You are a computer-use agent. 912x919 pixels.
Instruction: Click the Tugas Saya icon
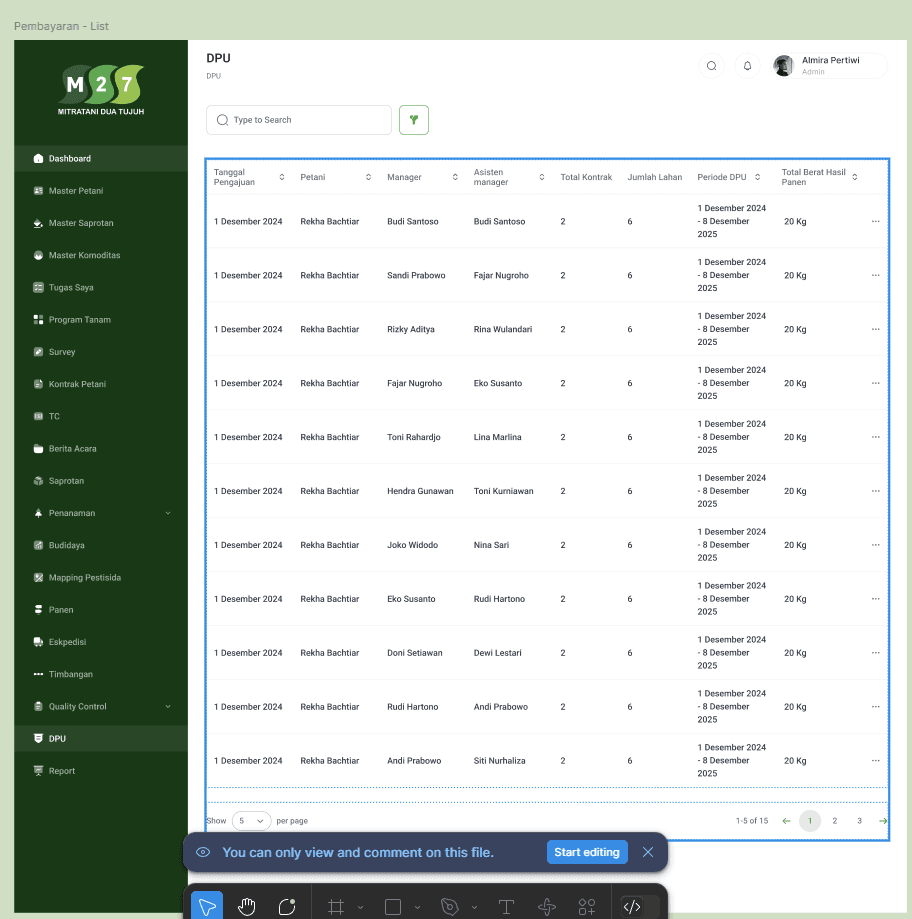pos(38,287)
